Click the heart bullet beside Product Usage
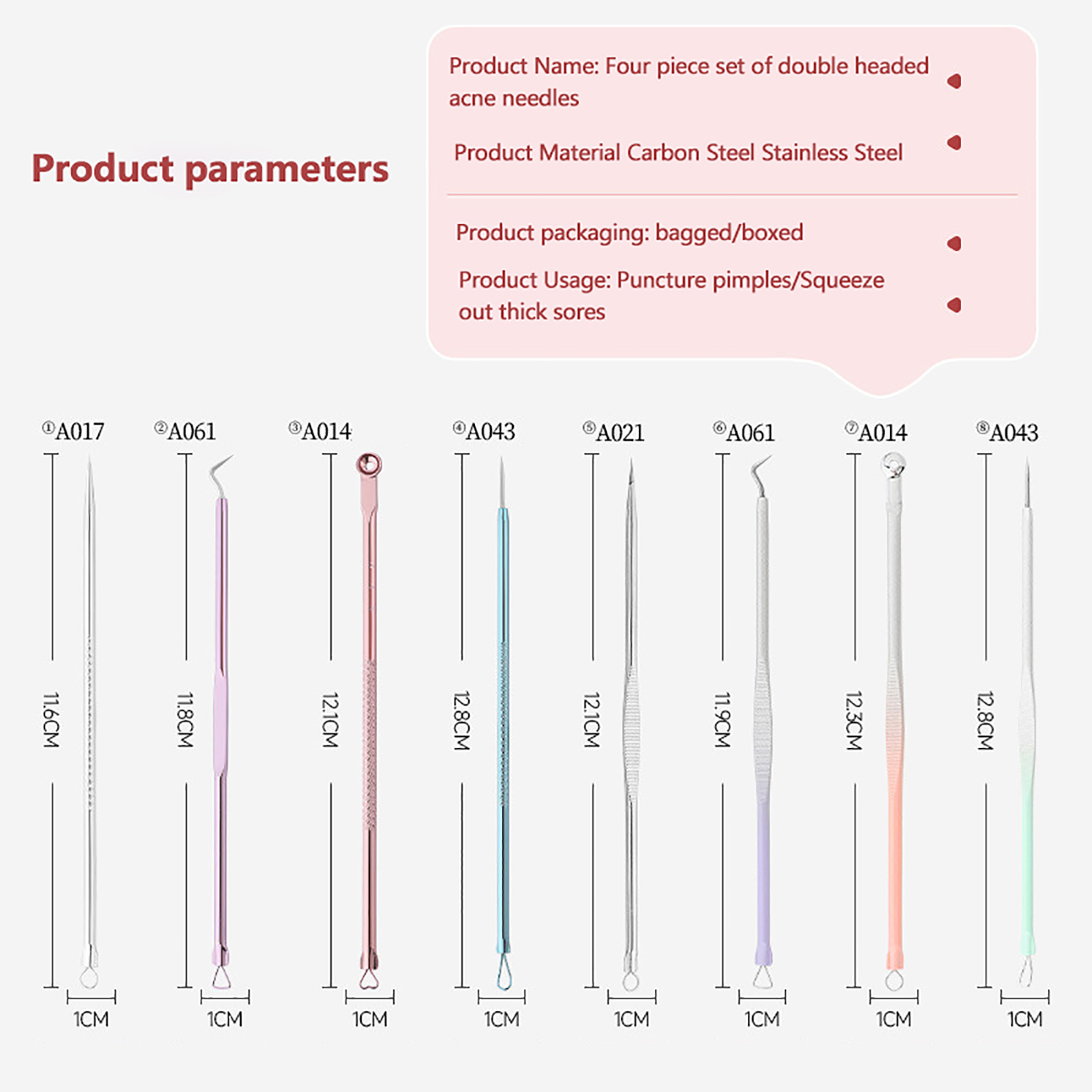Screen dimensions: 1092x1092 point(955,305)
